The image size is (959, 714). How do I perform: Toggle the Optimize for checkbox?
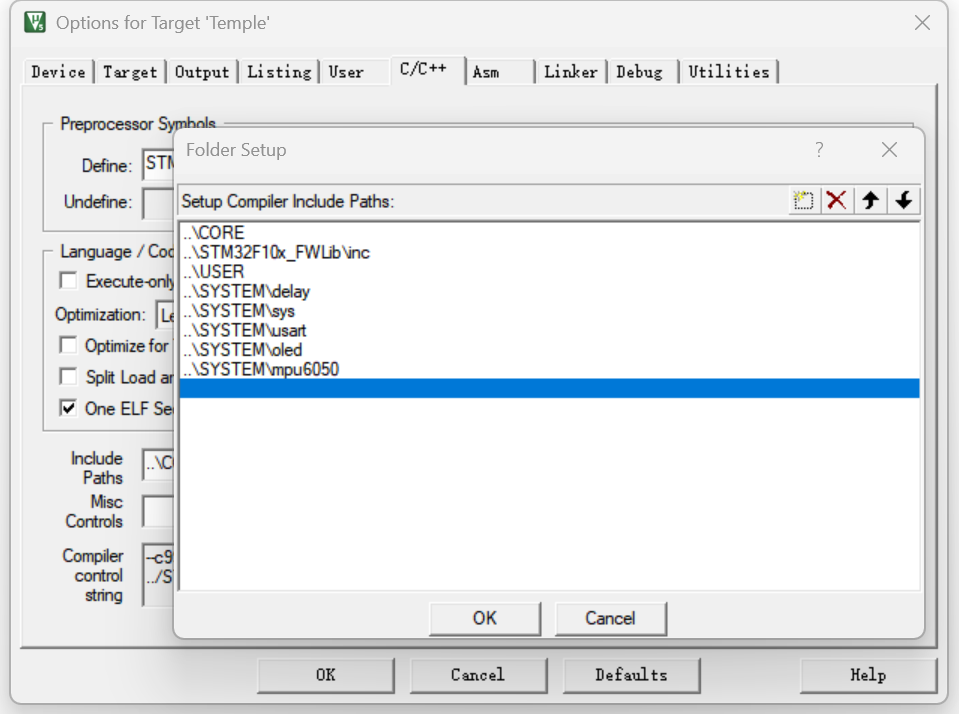coord(68,345)
